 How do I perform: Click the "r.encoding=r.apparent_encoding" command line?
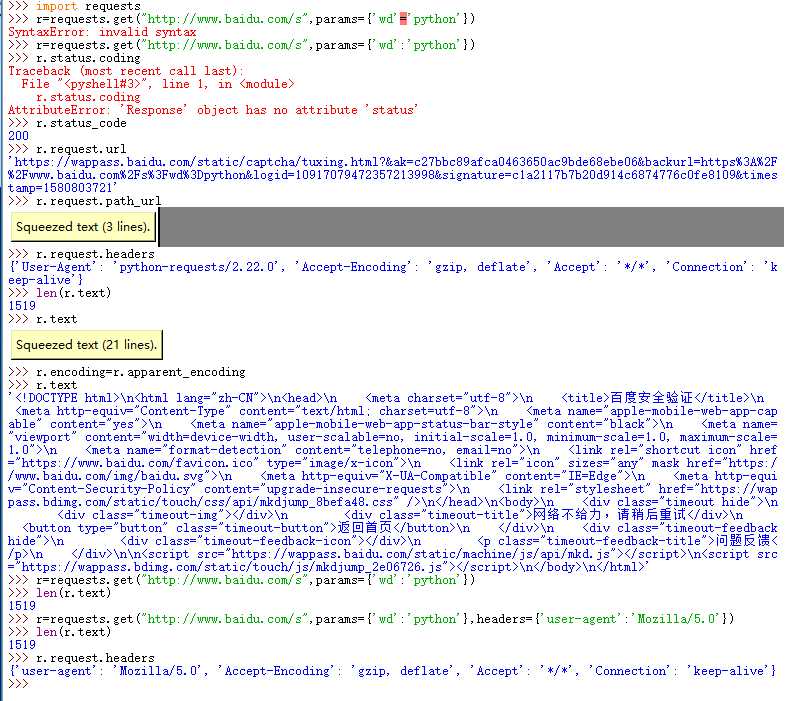click(x=141, y=373)
